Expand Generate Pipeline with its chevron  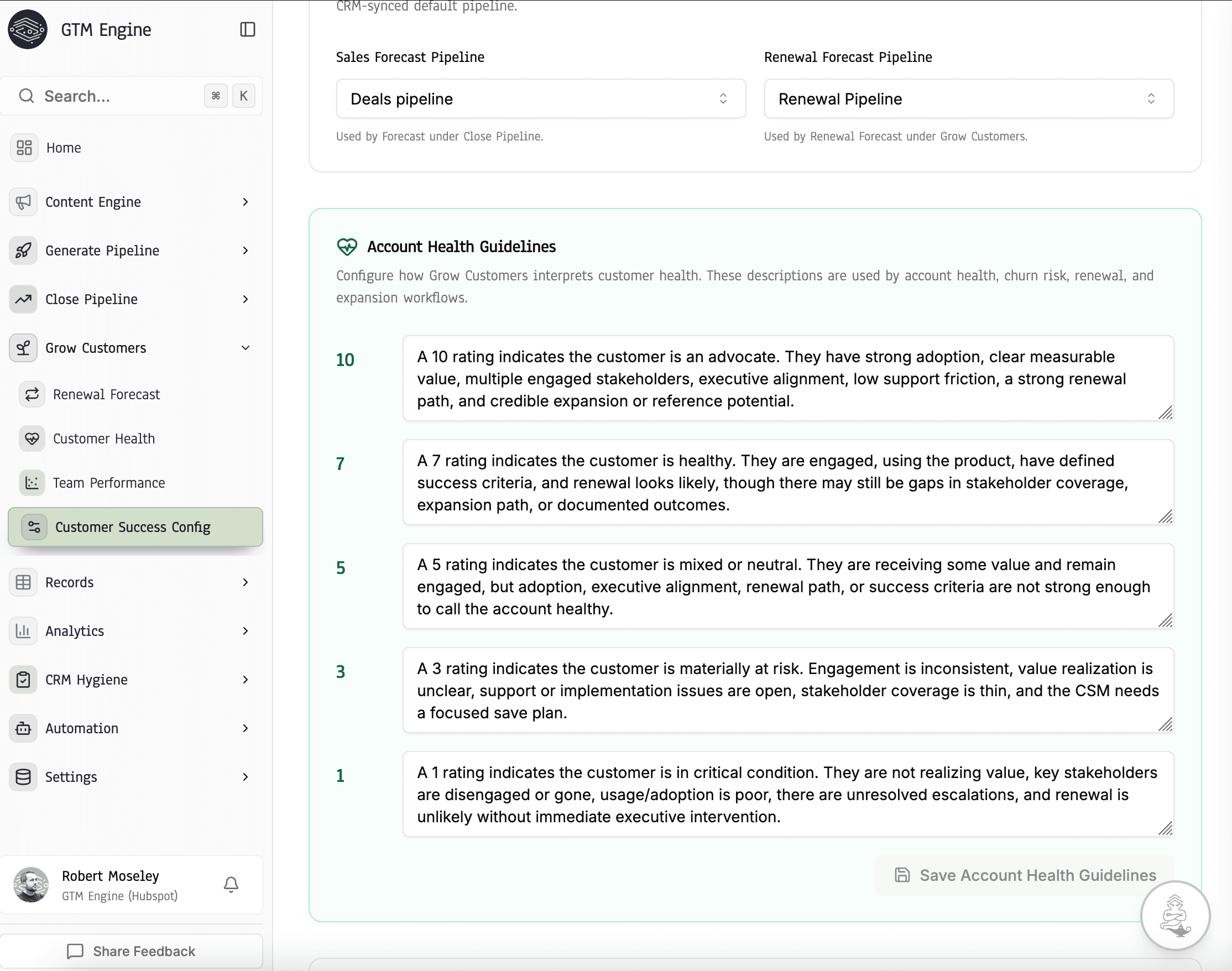[246, 250]
